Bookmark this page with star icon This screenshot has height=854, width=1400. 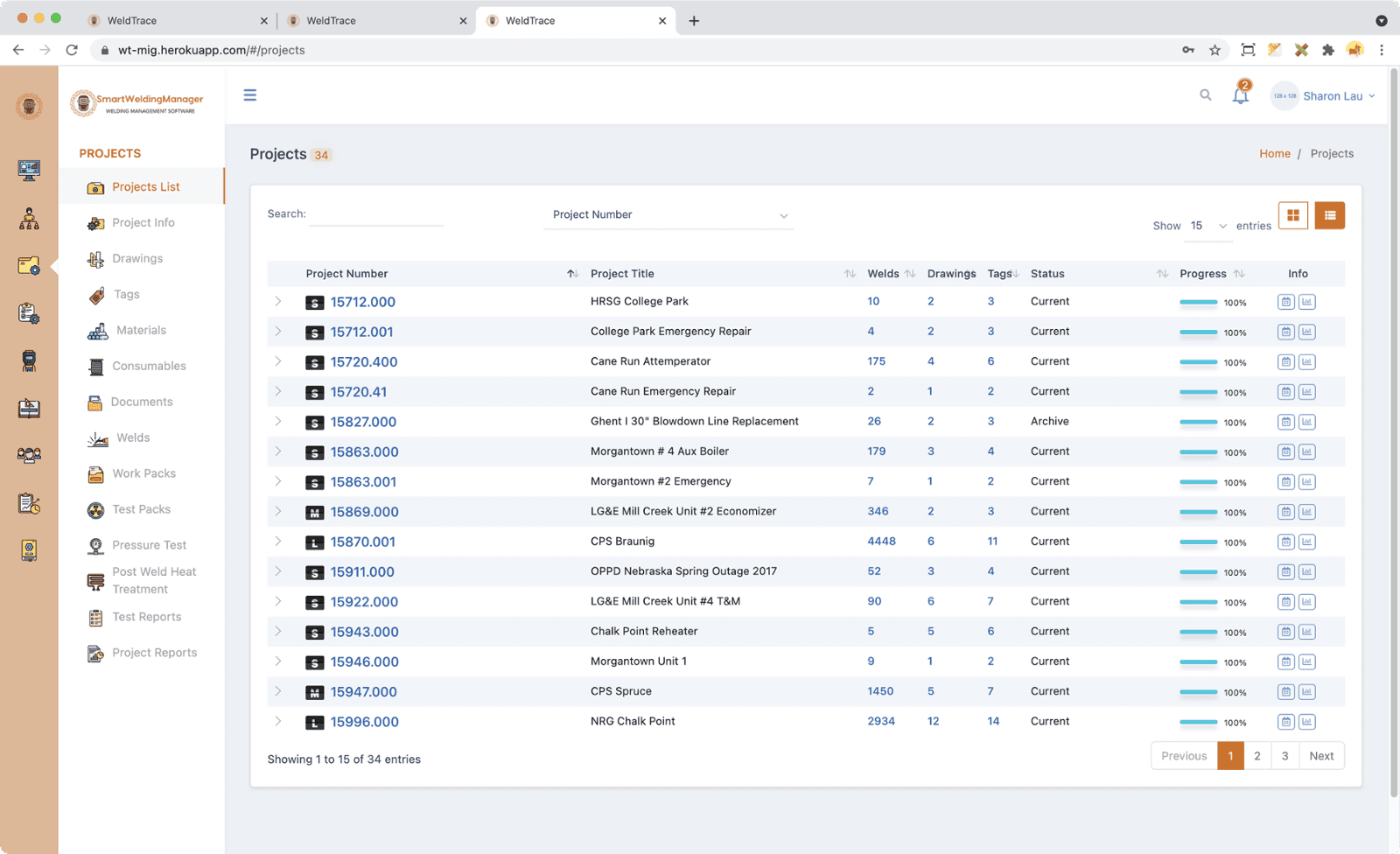pos(1214,50)
